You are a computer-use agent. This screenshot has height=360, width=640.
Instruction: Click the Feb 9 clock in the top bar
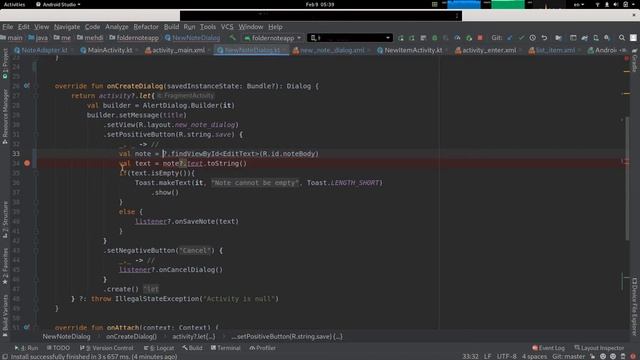click(x=320, y=4)
